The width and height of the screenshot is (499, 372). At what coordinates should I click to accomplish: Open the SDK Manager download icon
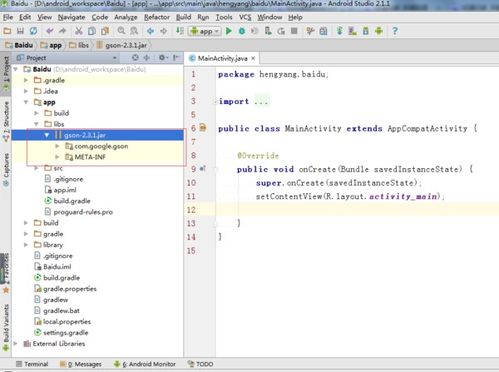coord(365,31)
